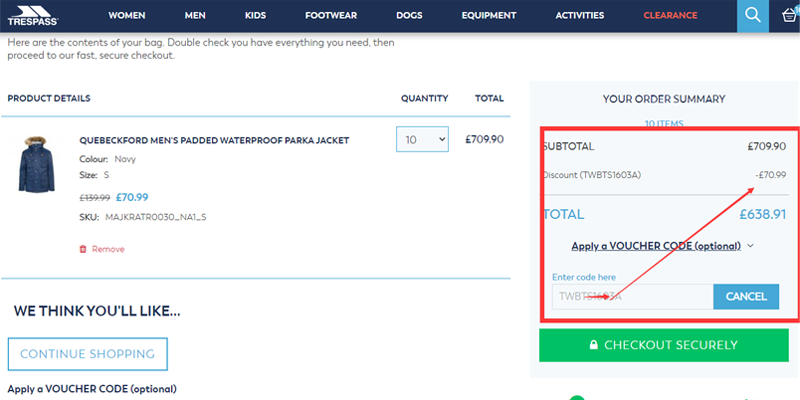Viewport: 800px width, 400px height.
Task: Click the WE THINK YOU'LL LIKE heading
Action: pos(97,311)
